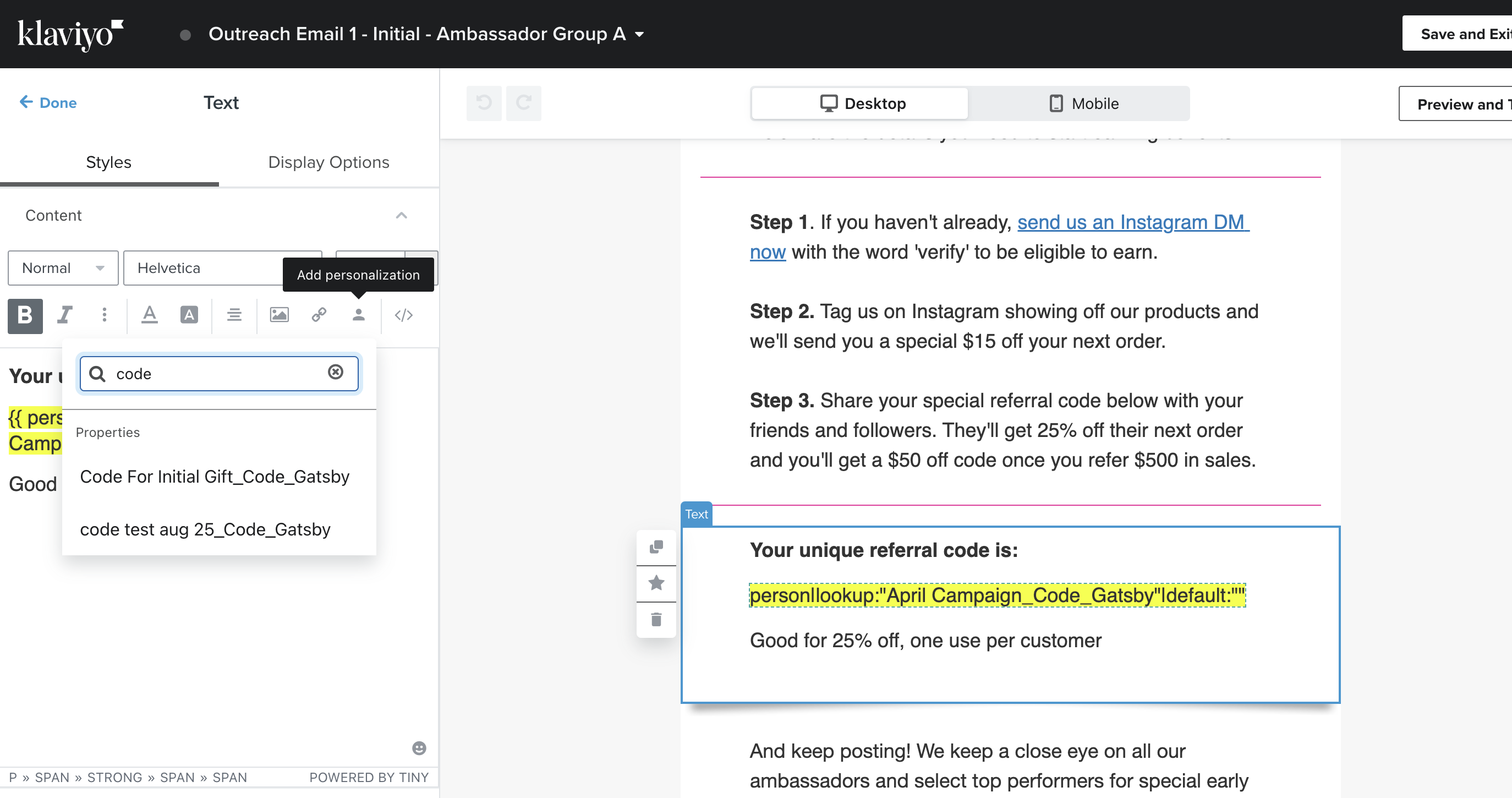Click the email title text
Image resolution: width=1512 pixels, height=798 pixels.
coord(417,34)
